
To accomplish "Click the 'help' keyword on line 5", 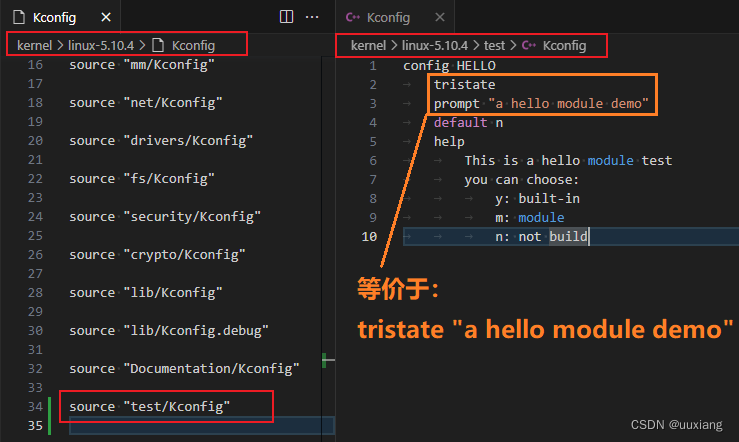I will click(449, 141).
